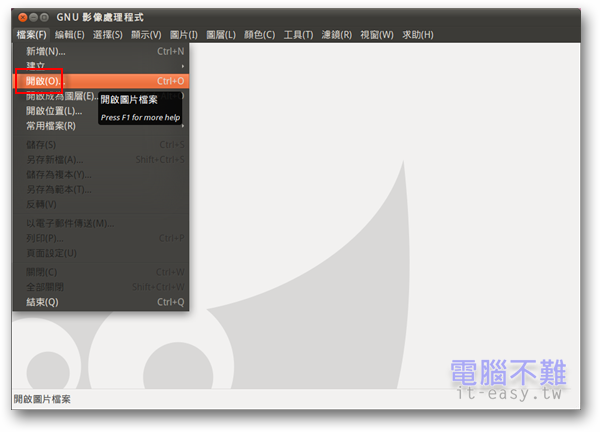Click the red close window button
The image size is (600, 432).
click(22, 18)
